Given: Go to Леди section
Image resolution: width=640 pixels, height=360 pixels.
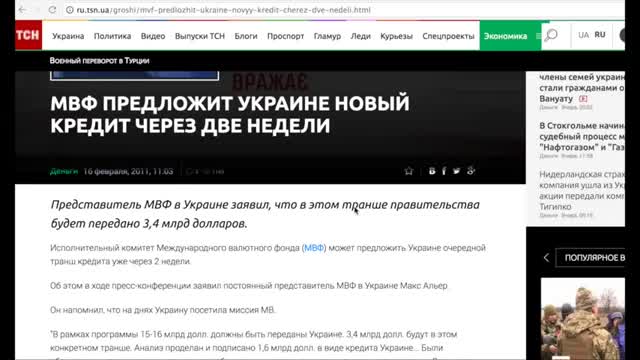Looking at the screenshot, I should pyautogui.click(x=360, y=36).
